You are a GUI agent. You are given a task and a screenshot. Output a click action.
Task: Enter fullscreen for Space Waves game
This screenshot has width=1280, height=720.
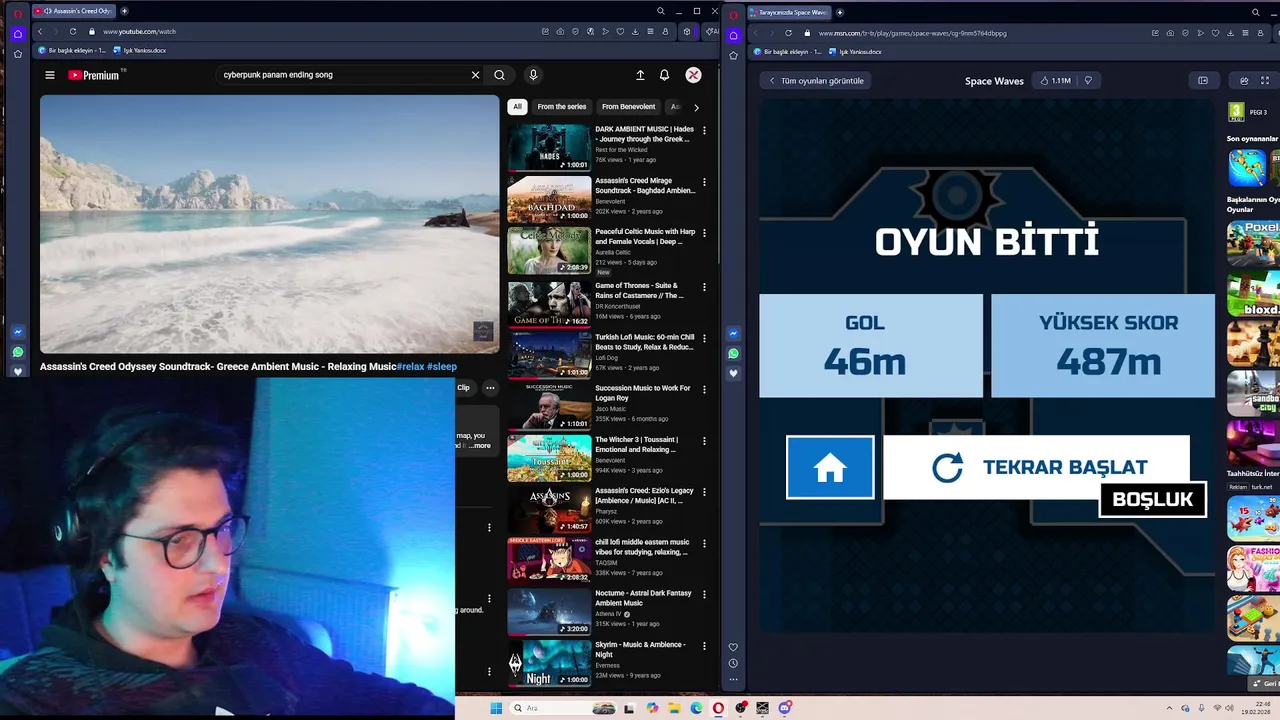click(1264, 81)
